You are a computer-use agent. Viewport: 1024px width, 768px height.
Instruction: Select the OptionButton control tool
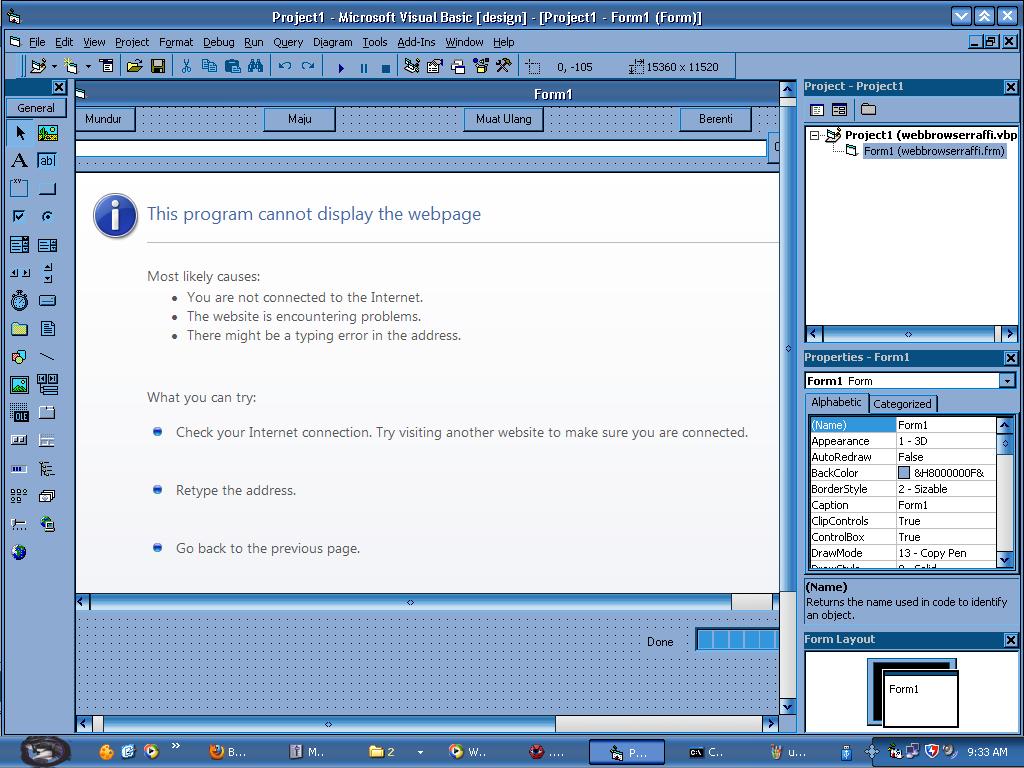[47, 216]
